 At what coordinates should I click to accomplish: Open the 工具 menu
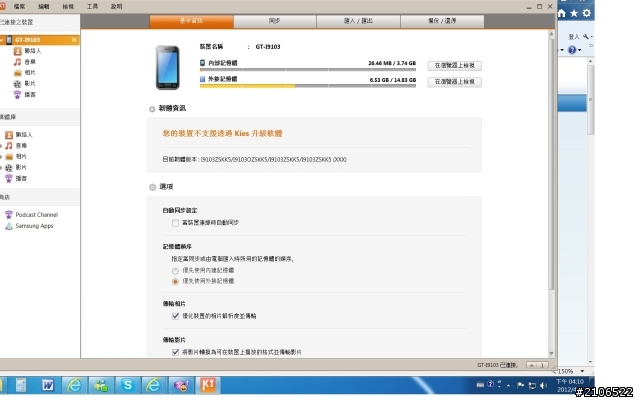[93, 7]
